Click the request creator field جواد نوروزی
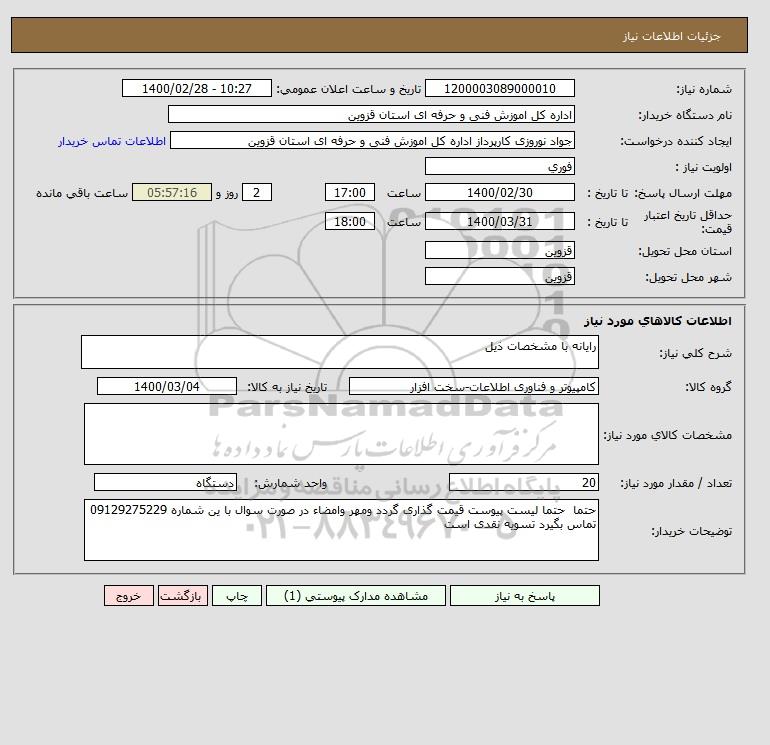Screen dimensions: 770x745 372,140
